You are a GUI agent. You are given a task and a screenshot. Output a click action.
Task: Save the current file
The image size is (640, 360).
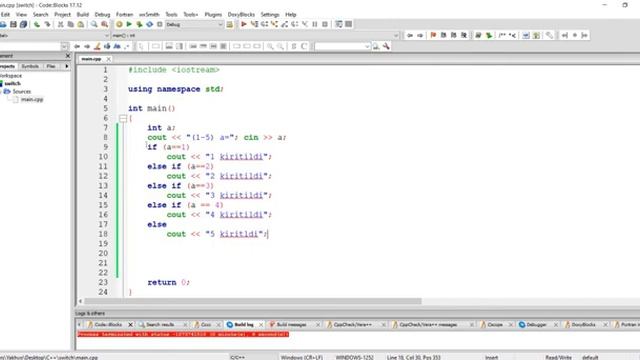click(13, 24)
